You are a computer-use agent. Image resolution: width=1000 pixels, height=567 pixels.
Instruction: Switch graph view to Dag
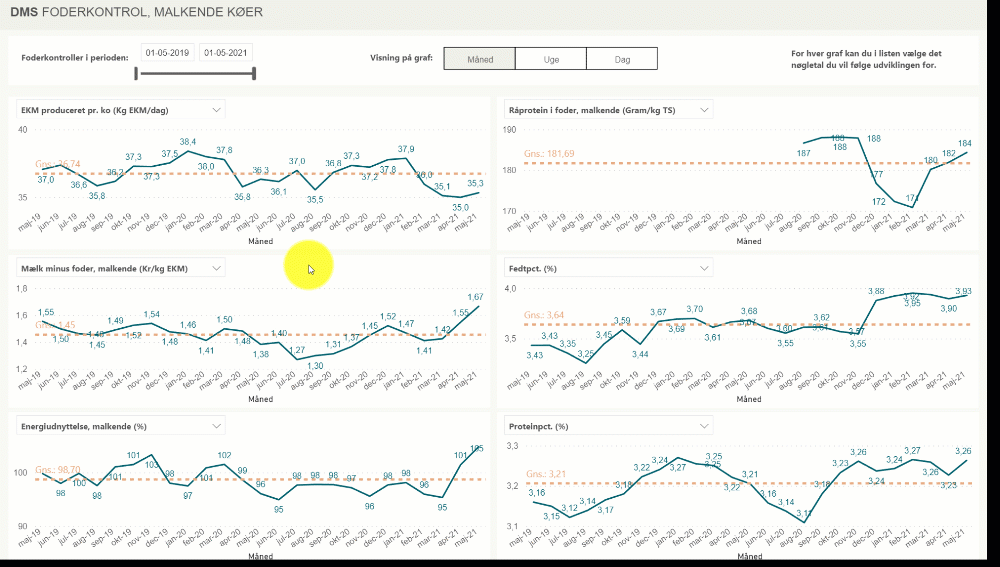tap(622, 59)
